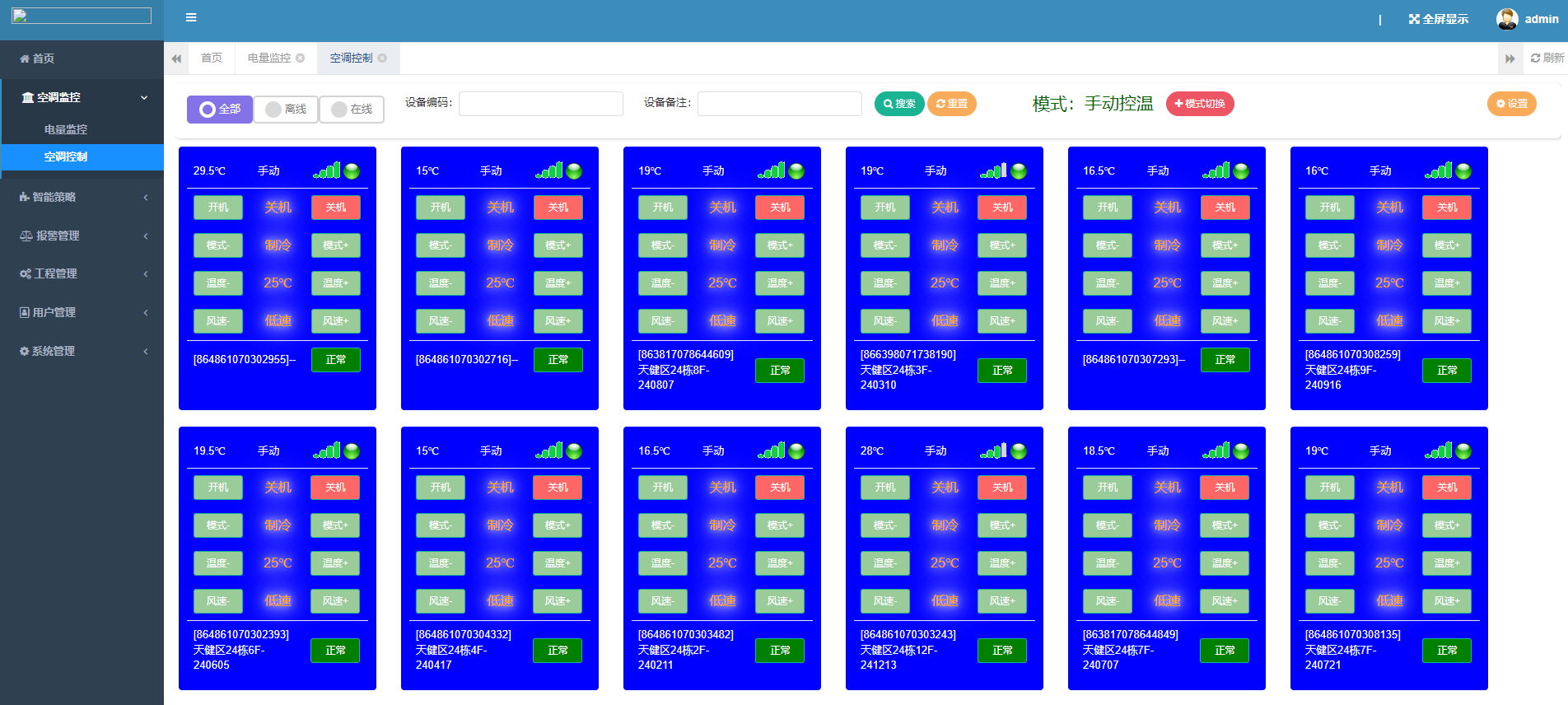Viewport: 1568px width, 705px height.
Task: Click the admin user avatar
Action: [1507, 19]
